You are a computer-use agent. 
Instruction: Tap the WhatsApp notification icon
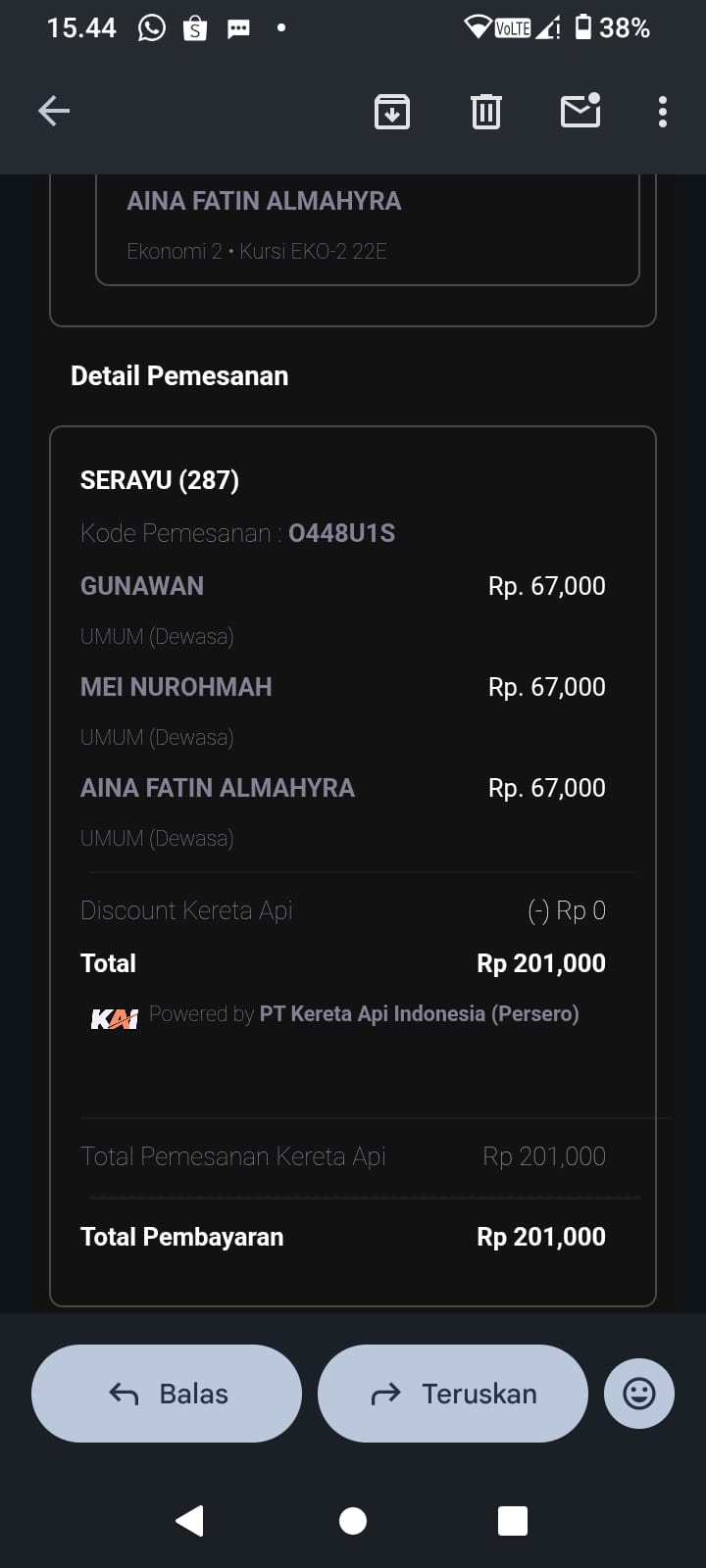pos(152,28)
